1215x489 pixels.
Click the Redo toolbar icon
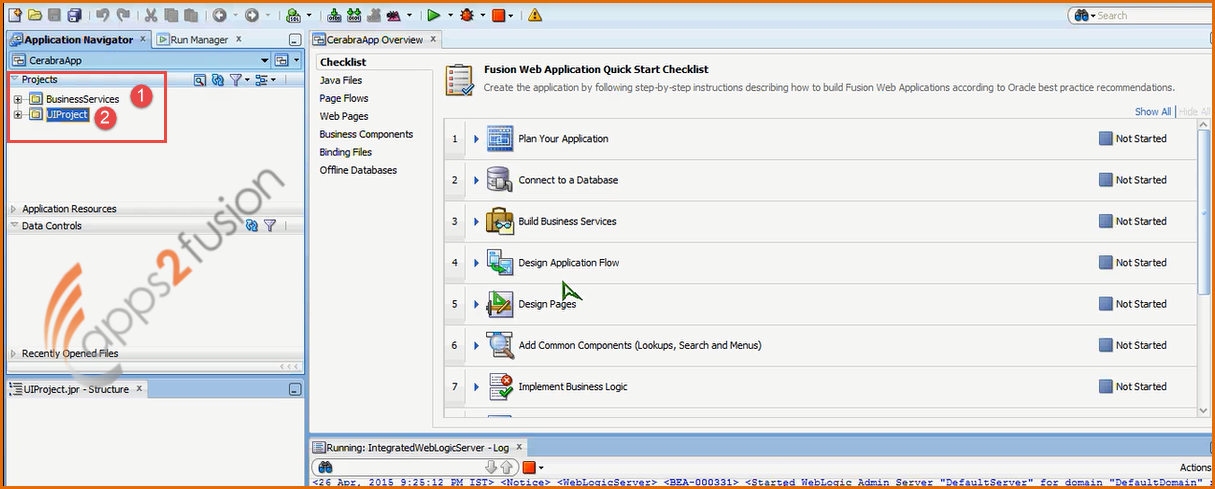(x=123, y=15)
